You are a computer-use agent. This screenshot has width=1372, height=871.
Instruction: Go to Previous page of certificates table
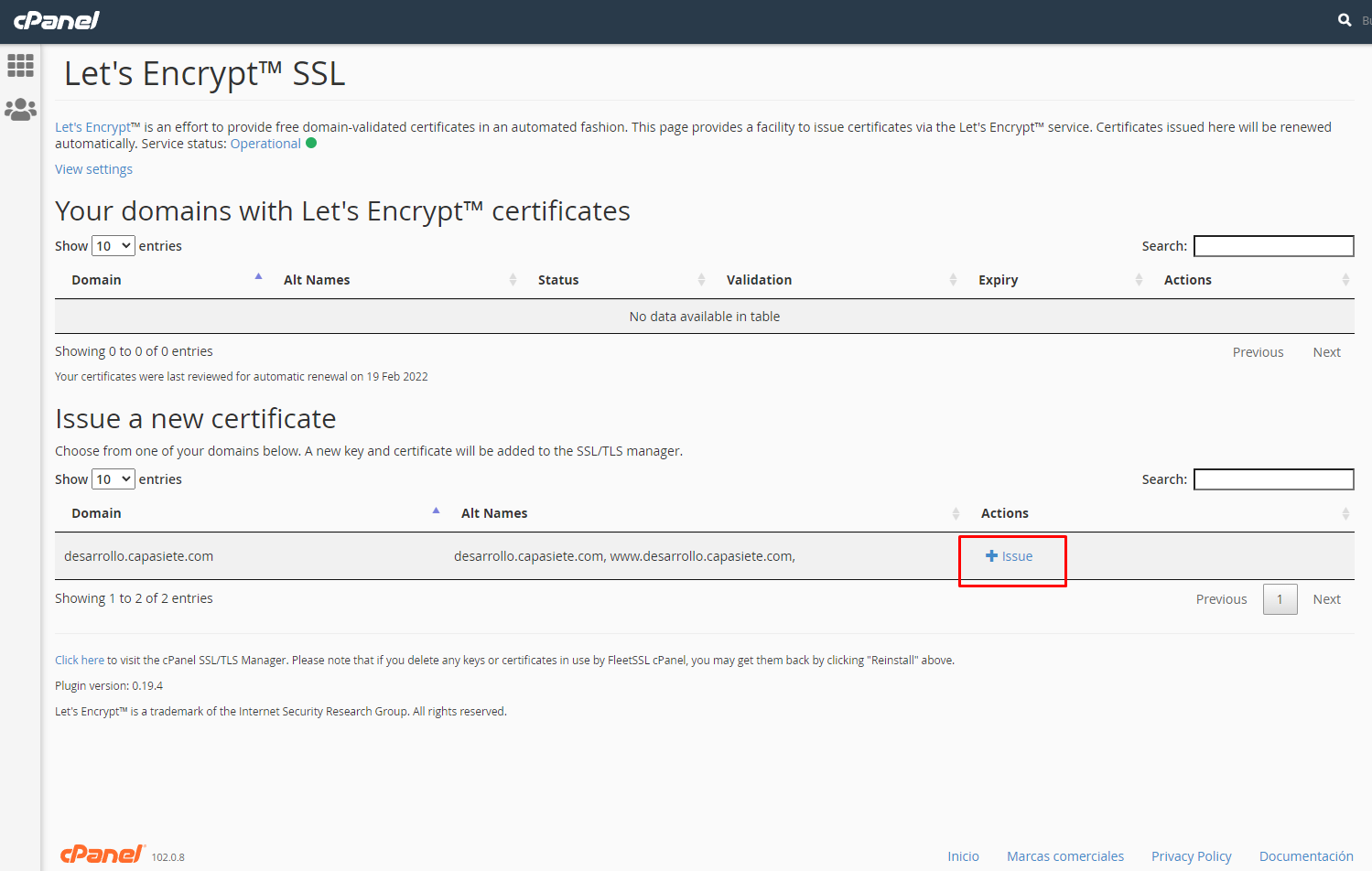pos(1258,352)
